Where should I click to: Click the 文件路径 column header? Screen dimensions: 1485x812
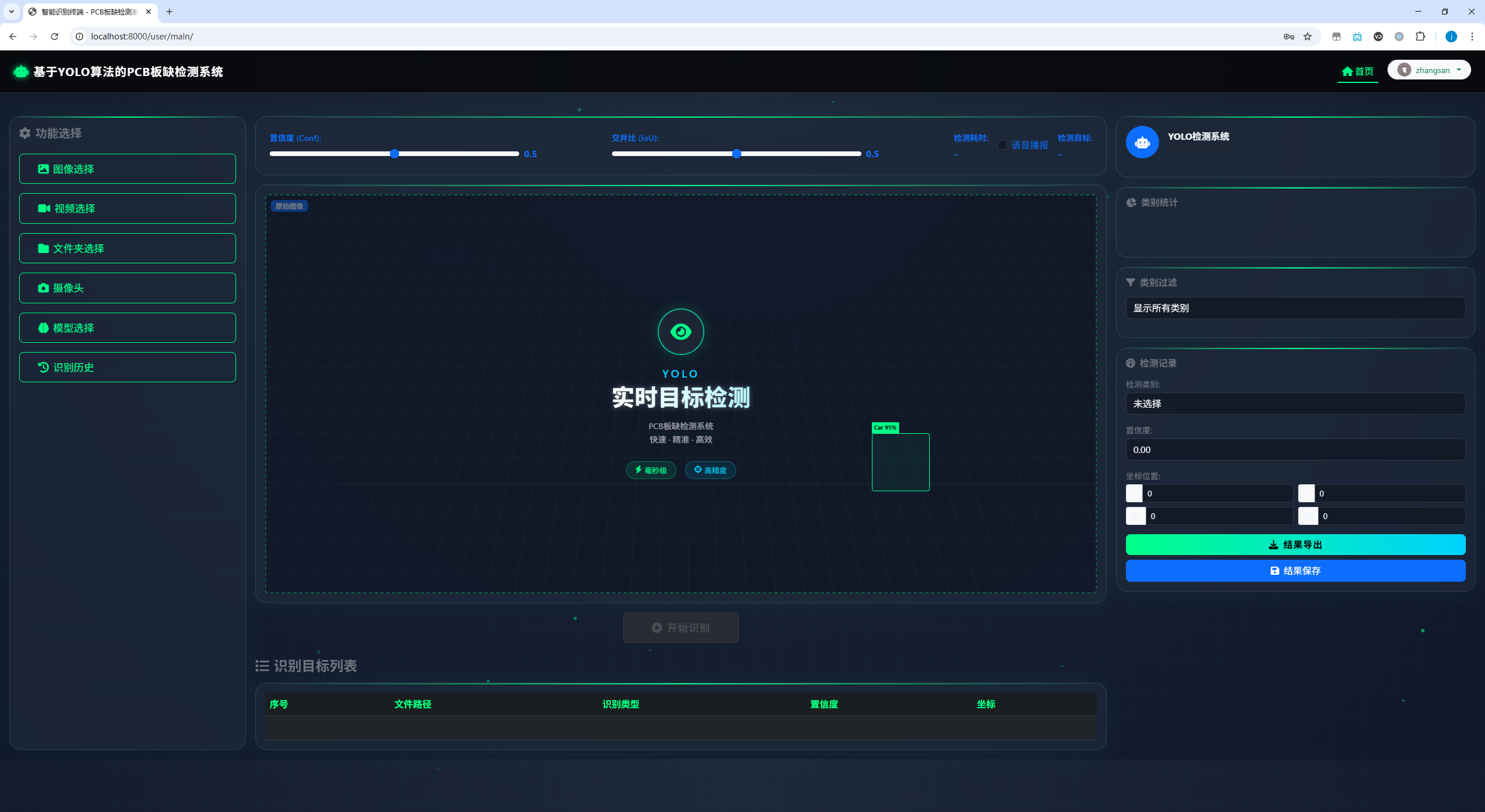pyautogui.click(x=413, y=704)
